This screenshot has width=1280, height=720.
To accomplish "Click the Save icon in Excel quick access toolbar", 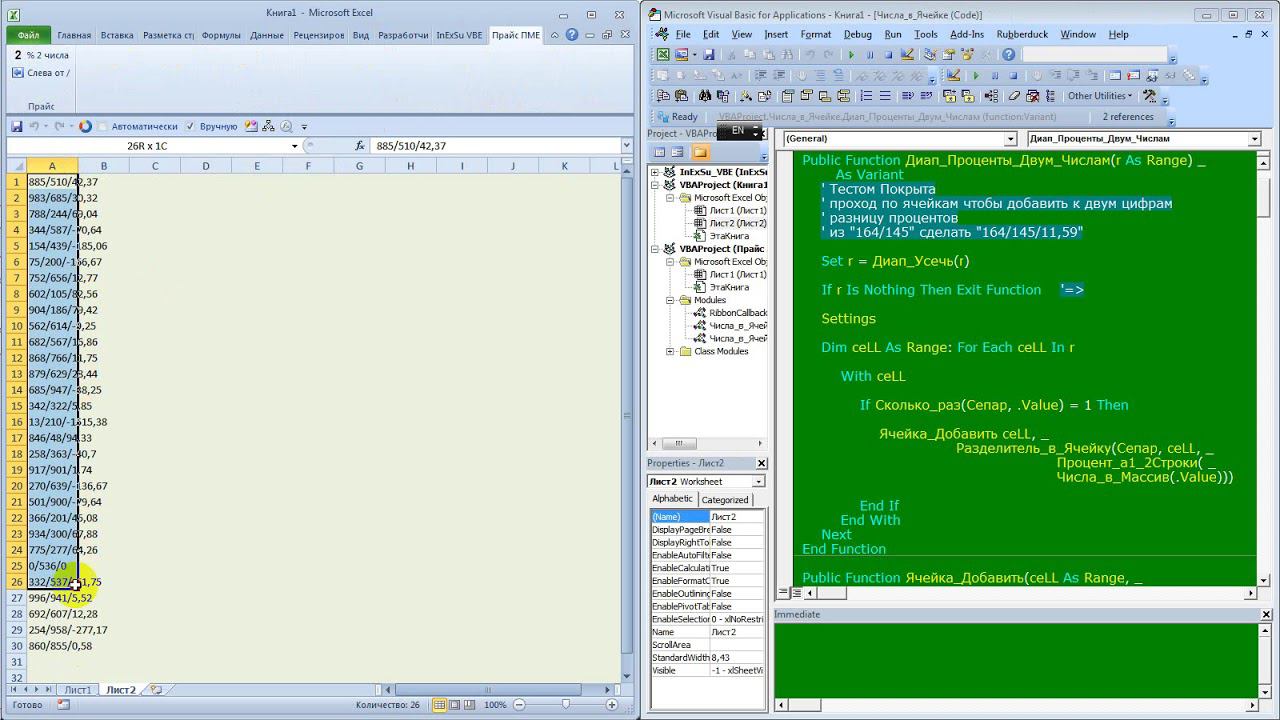I will tap(16, 127).
